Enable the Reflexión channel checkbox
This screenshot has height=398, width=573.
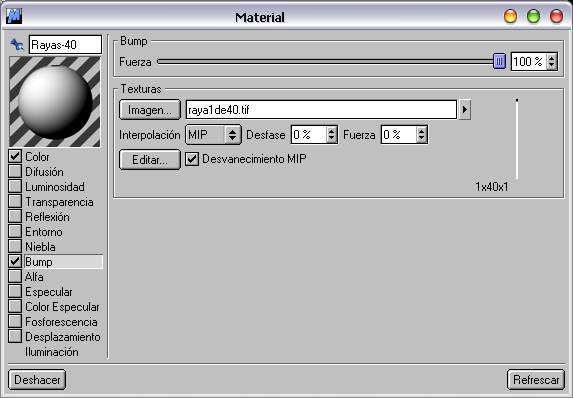pyautogui.click(x=15, y=216)
